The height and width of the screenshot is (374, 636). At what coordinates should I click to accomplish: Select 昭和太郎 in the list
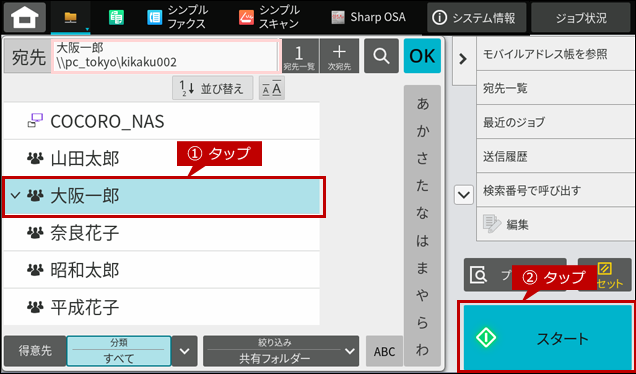tap(161, 270)
